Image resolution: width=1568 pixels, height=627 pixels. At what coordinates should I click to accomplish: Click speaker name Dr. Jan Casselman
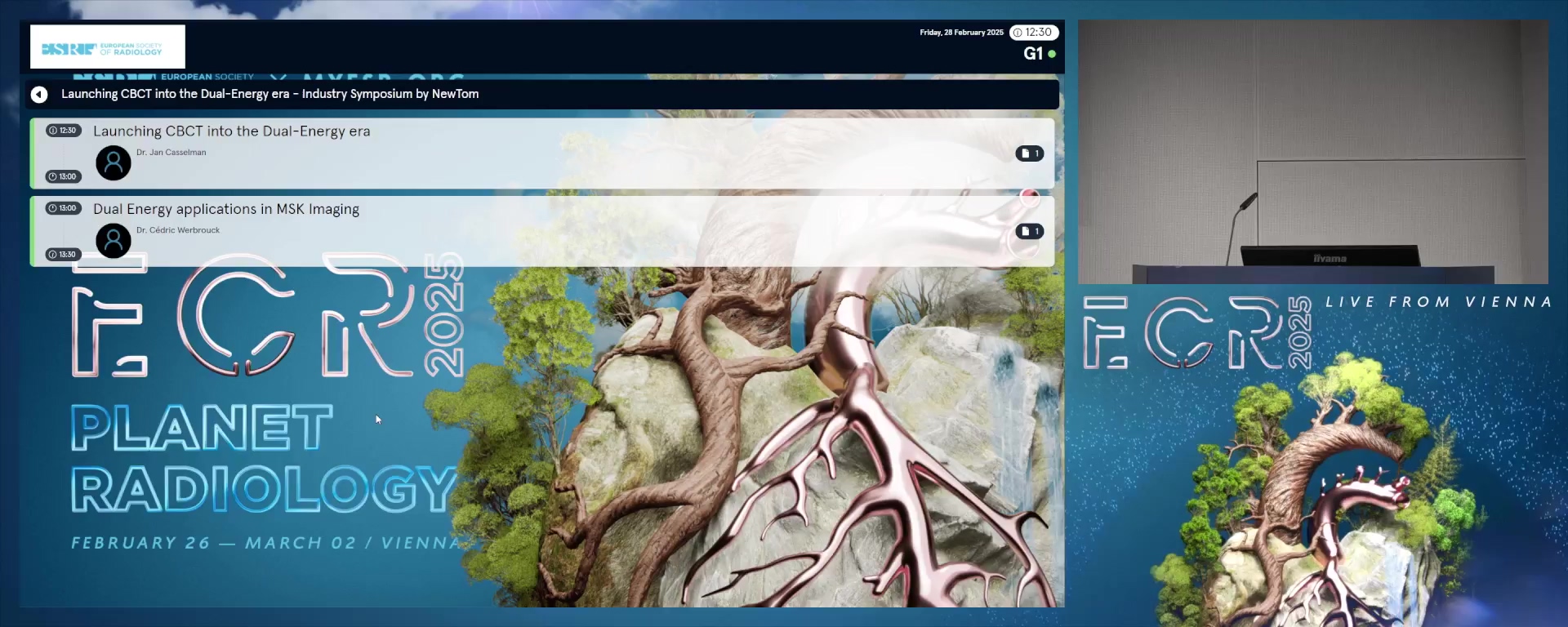(x=171, y=153)
